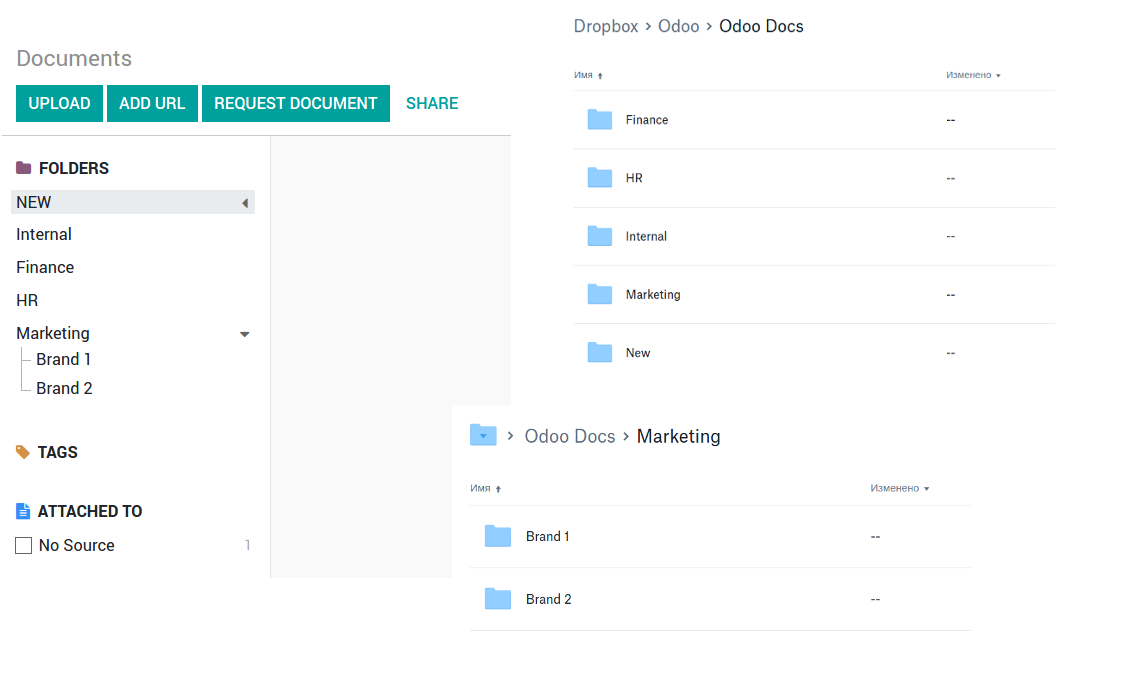Click the UPLOAD button
The image size is (1130, 700).
click(x=59, y=104)
